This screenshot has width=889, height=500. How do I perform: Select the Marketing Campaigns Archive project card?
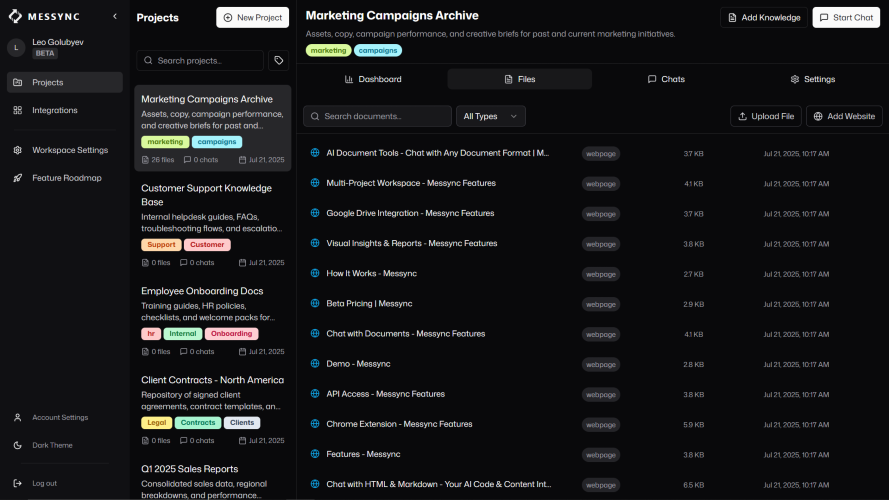click(x=213, y=128)
